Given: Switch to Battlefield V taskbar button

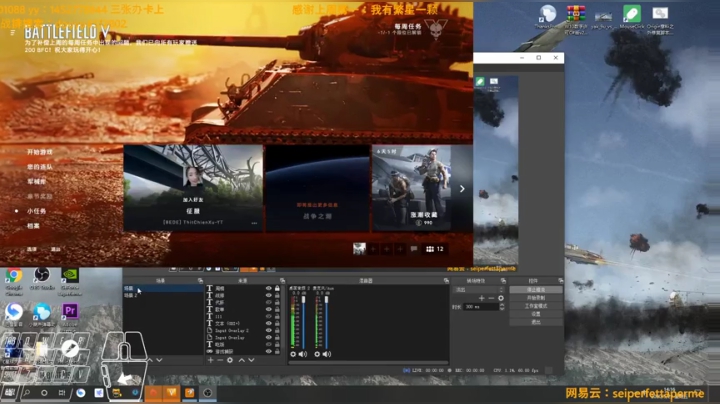Looking at the screenshot, I should 171,393.
